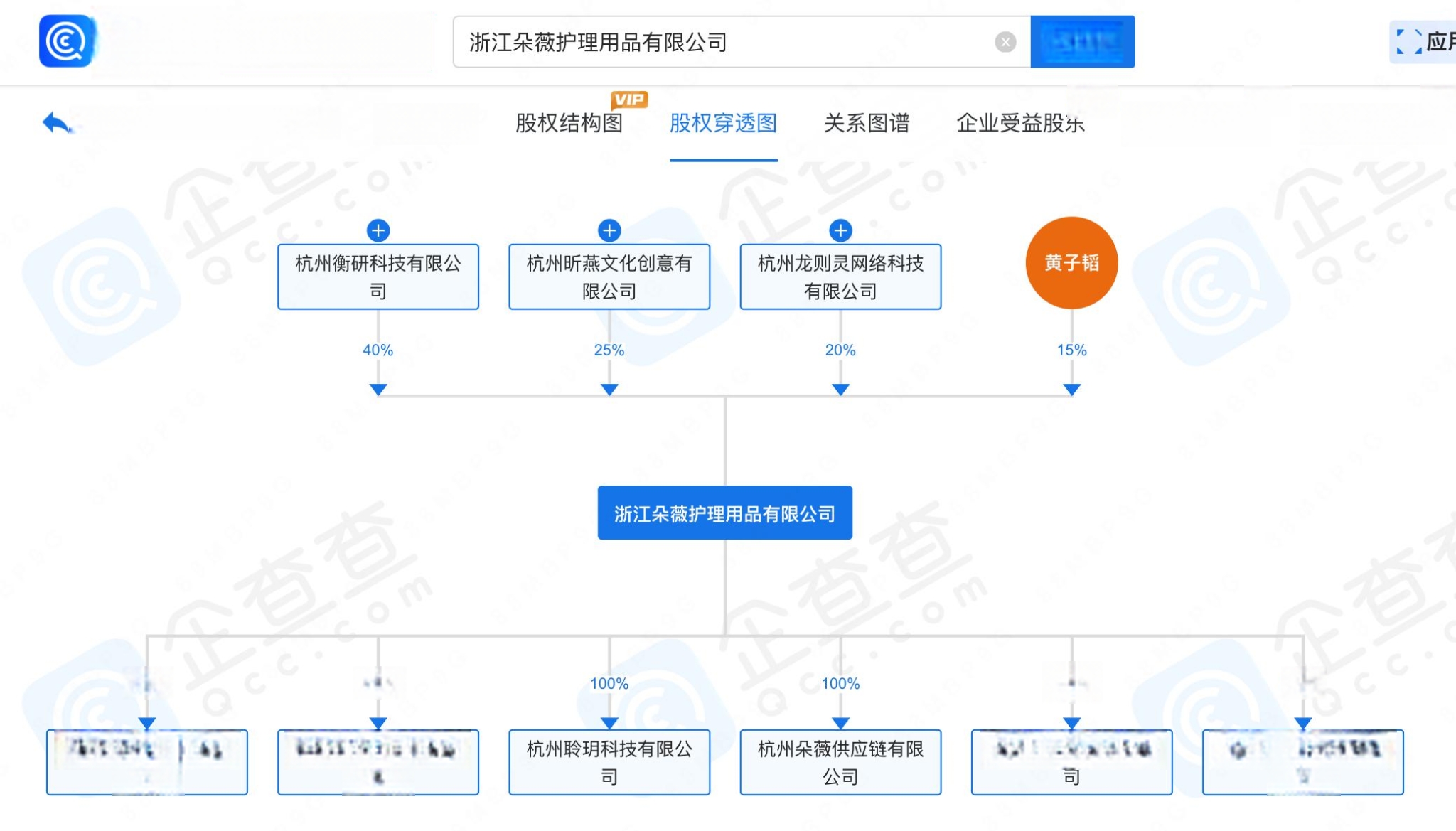Viewport: 1456px width, 831px height.
Task: Open the 关系图谱 tab
Action: [x=867, y=123]
